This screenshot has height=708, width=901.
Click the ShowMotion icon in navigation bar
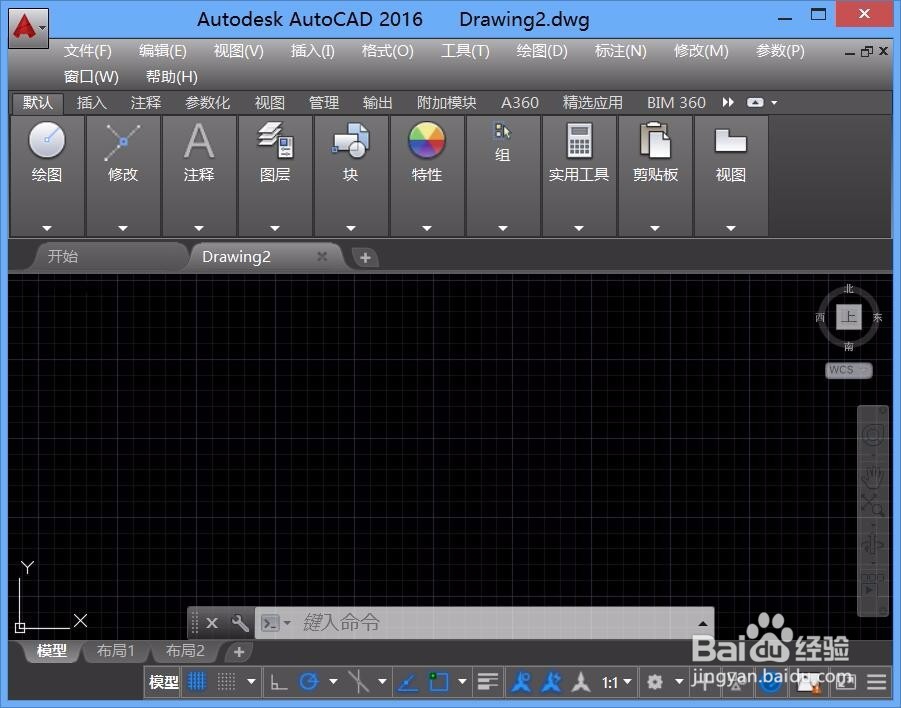[872, 584]
